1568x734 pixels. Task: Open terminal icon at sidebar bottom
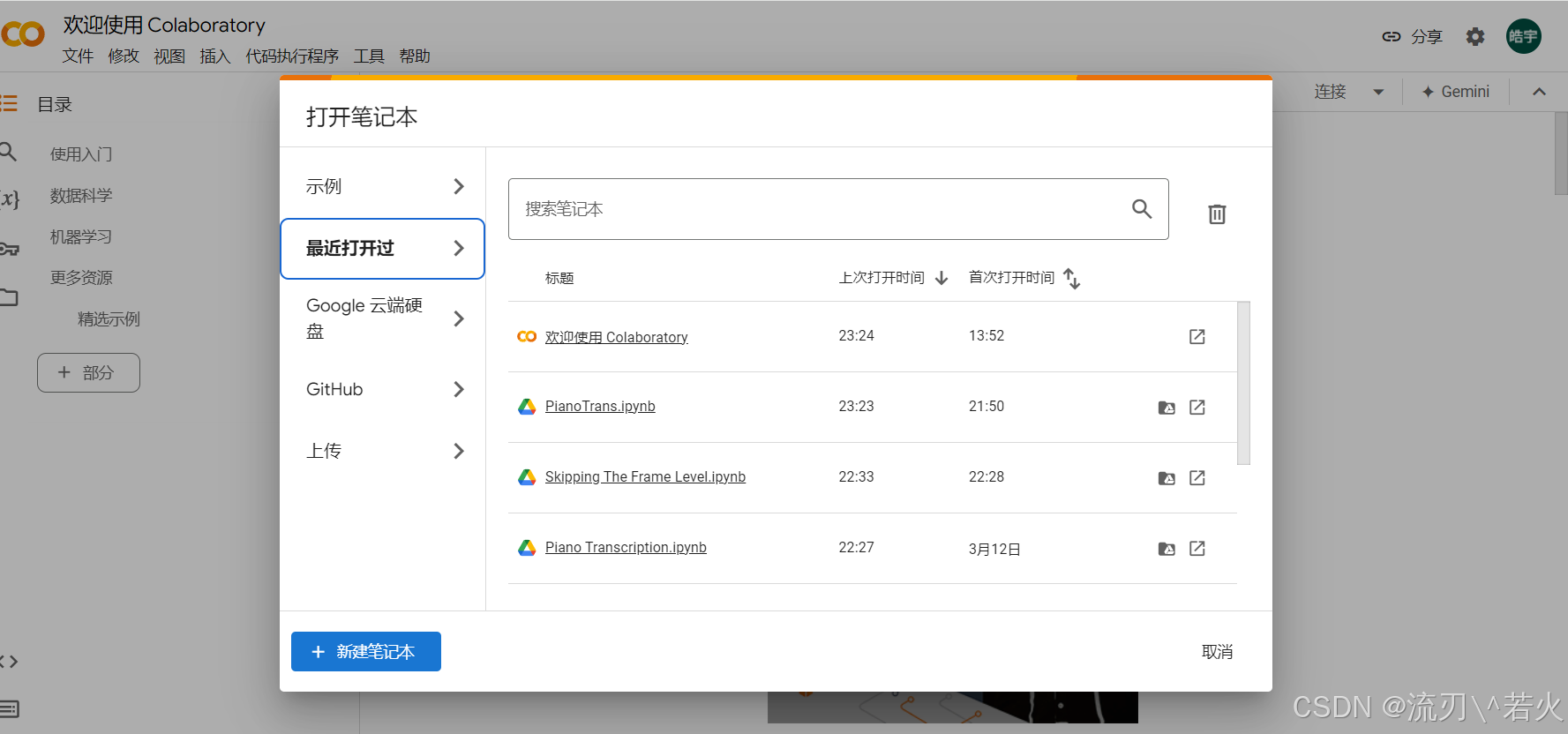pyautogui.click(x=10, y=708)
